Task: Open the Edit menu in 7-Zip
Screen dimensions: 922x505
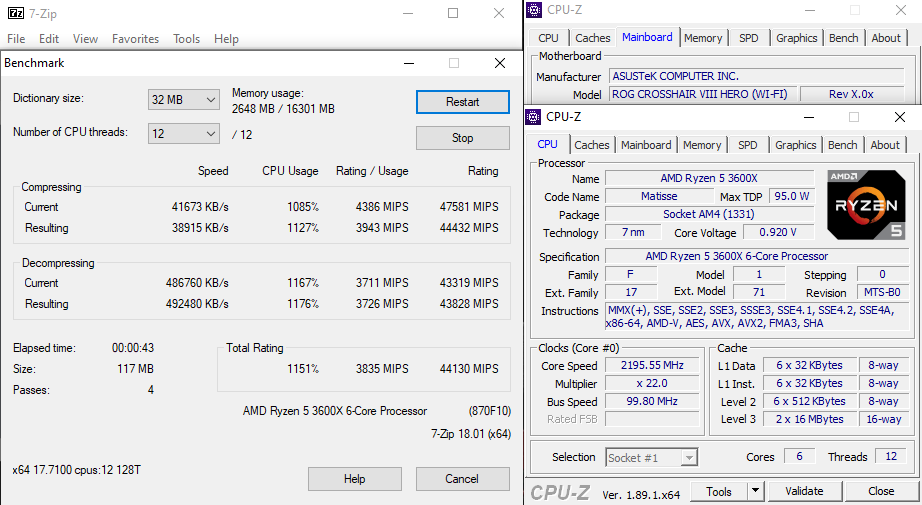Action: 49,39
